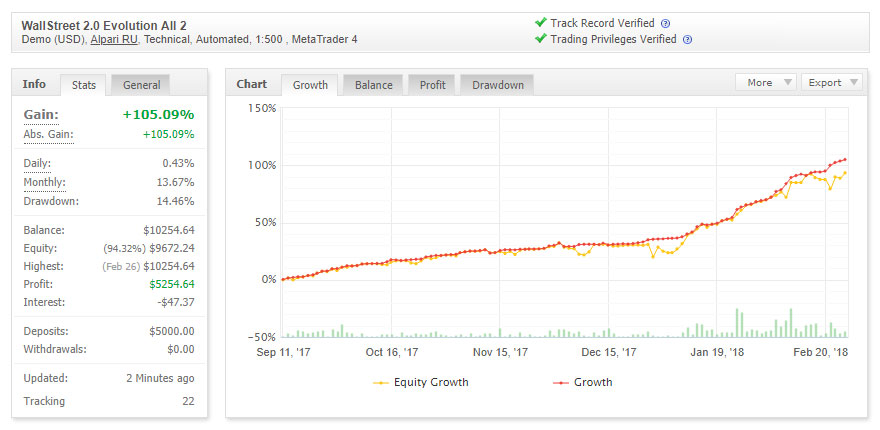
Task: Select the Balance chart tab
Action: 373,85
